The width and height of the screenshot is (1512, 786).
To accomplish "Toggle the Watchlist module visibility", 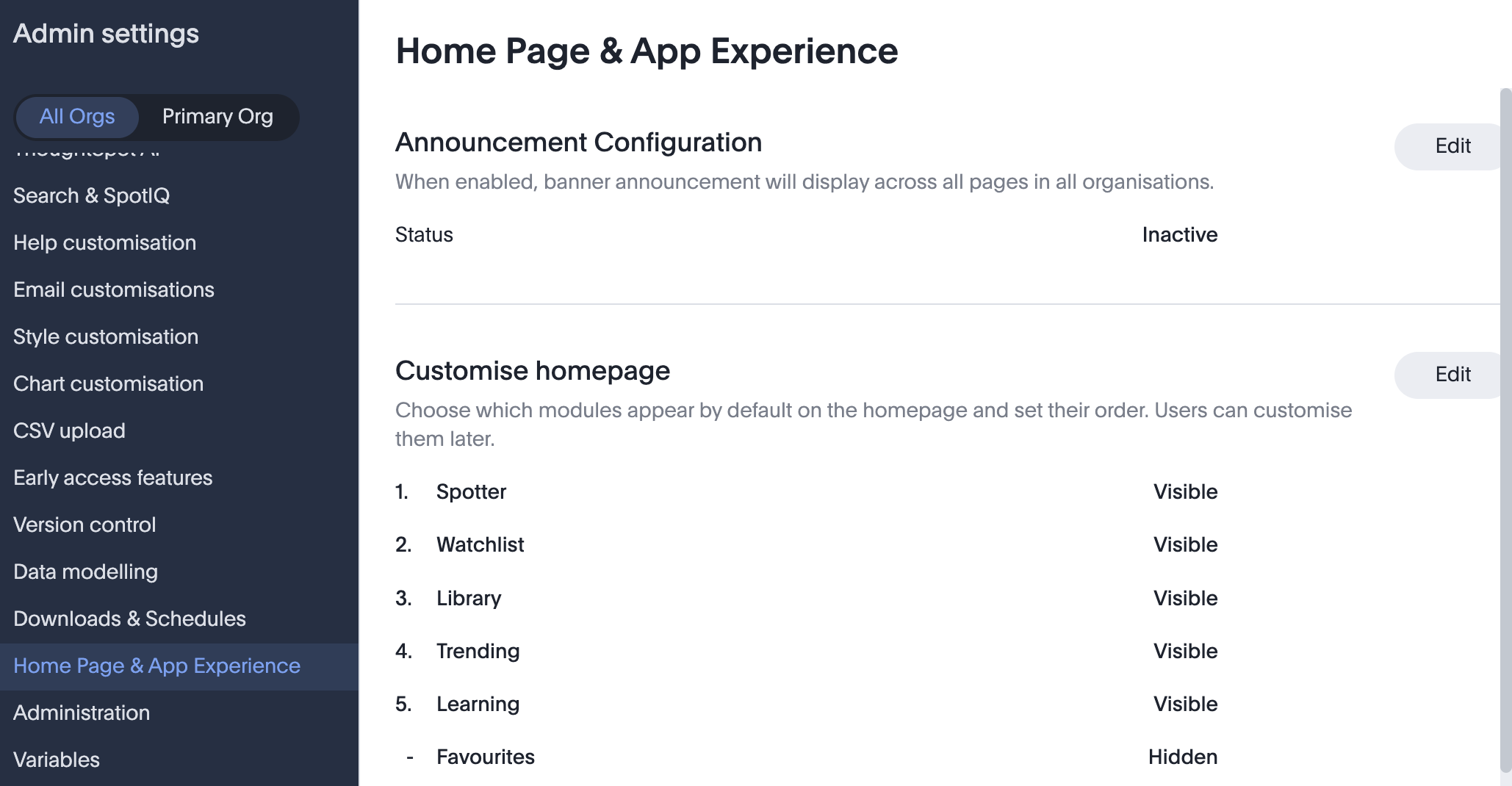I will point(1185,544).
